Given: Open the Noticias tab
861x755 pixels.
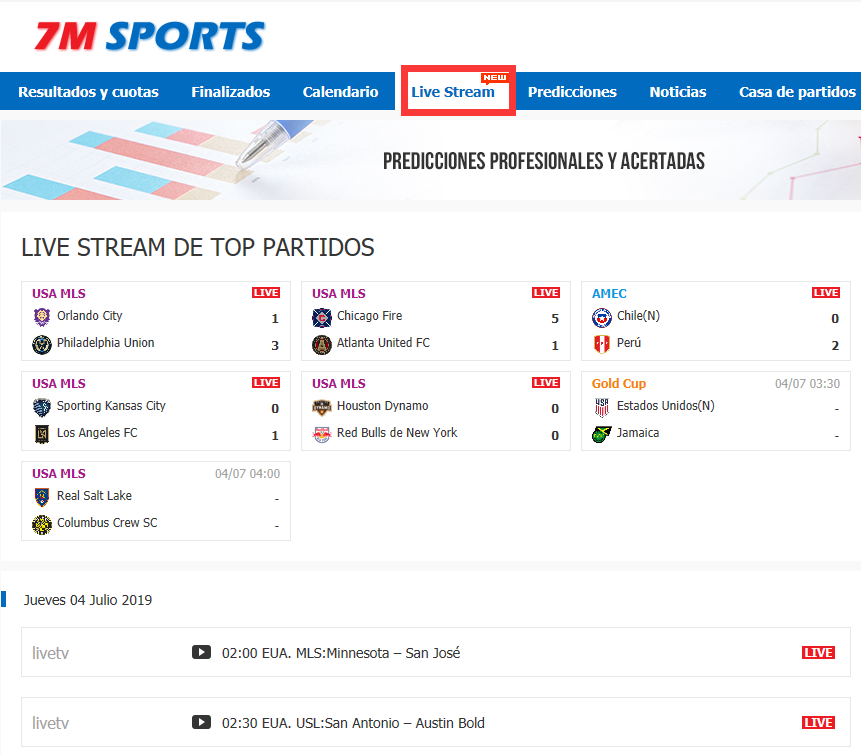Looking at the screenshot, I should click(678, 92).
